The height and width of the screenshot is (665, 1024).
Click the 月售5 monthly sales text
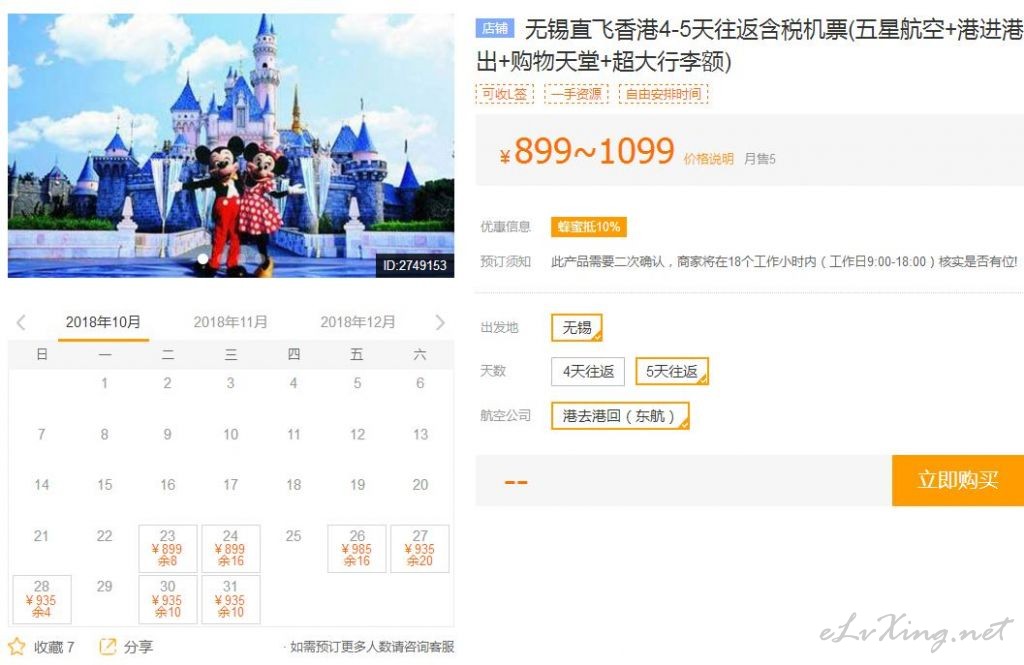click(760, 159)
